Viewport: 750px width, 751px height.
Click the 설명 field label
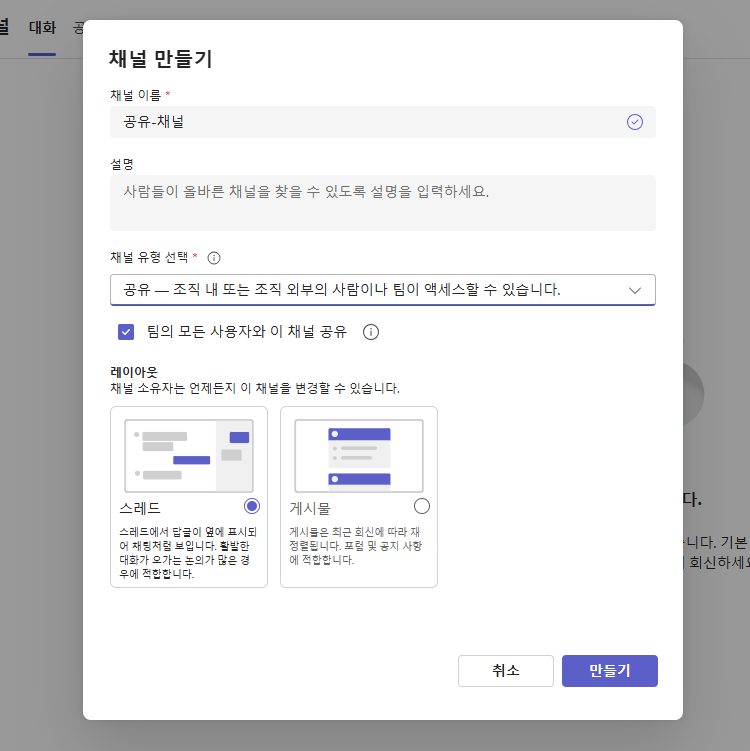pyautogui.click(x=122, y=164)
